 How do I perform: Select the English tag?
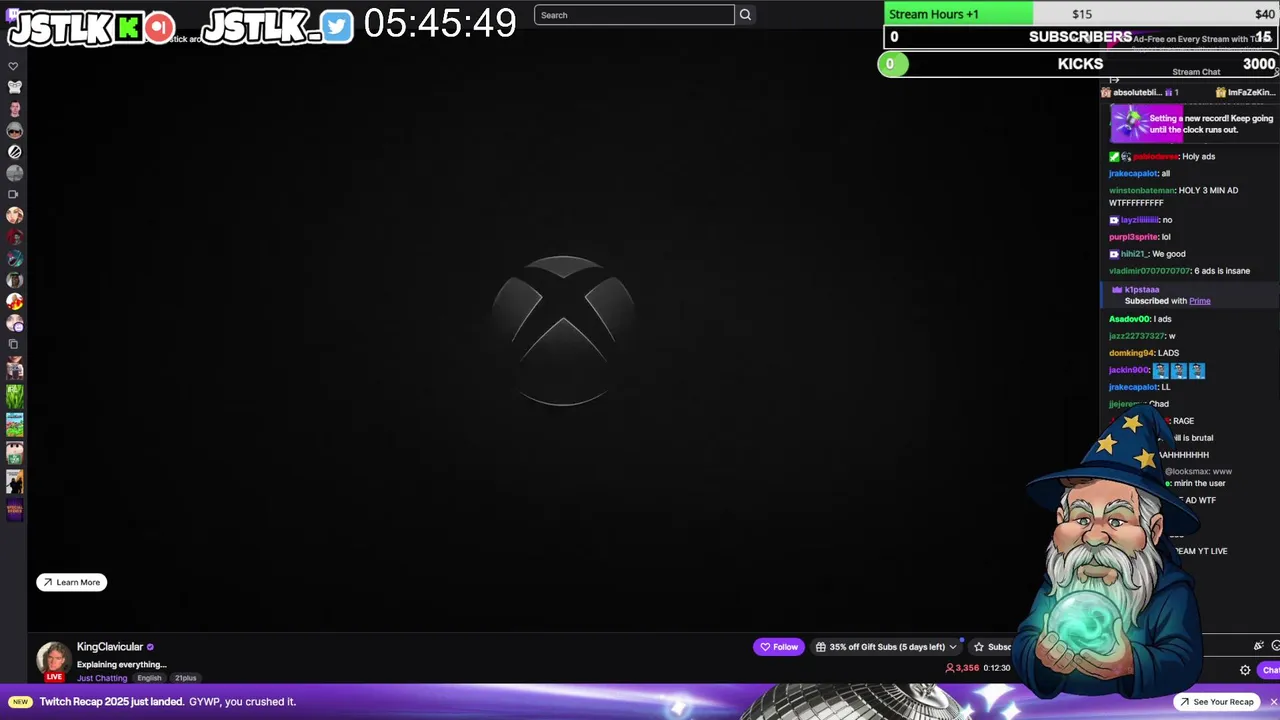(149, 678)
